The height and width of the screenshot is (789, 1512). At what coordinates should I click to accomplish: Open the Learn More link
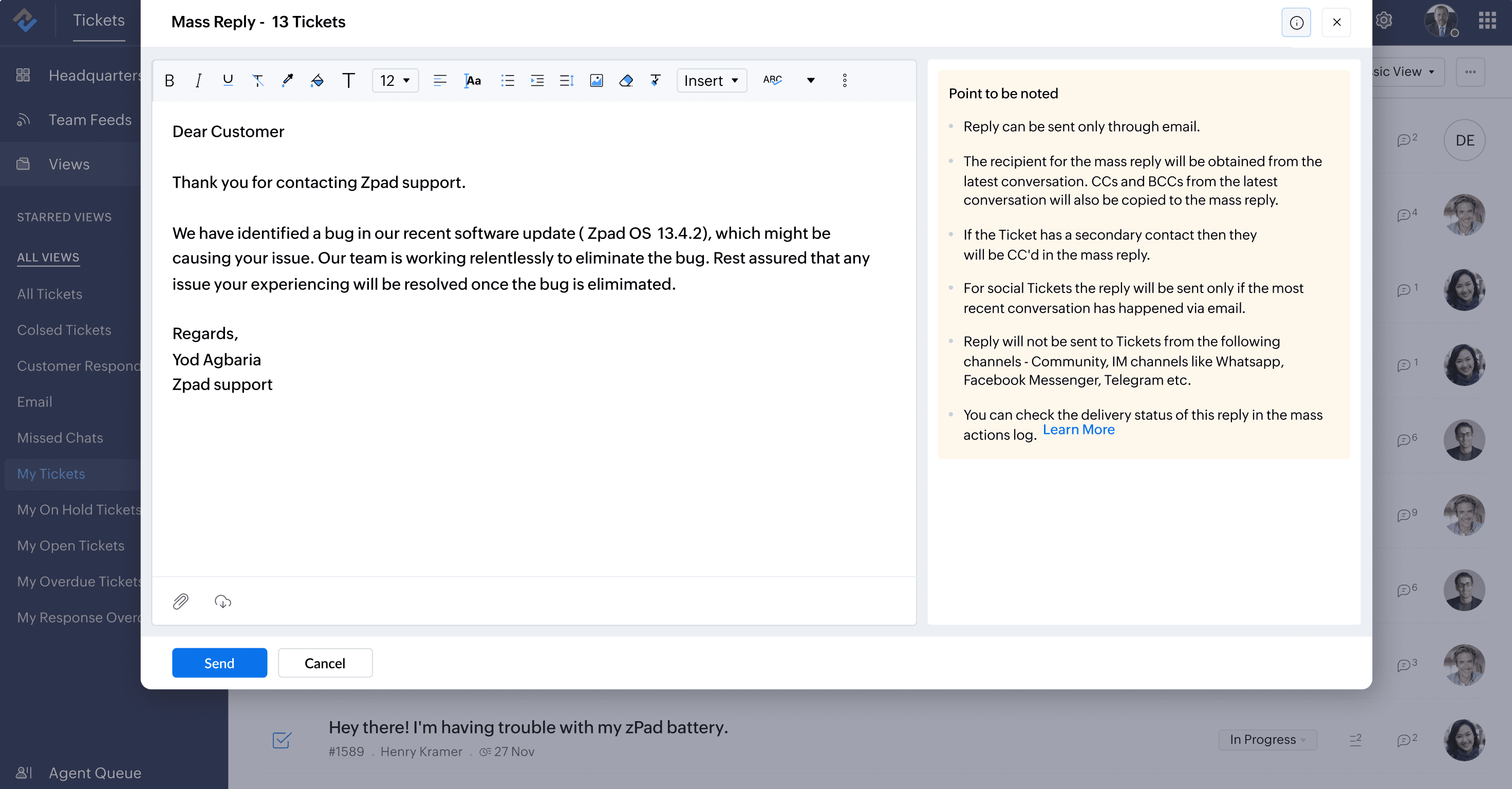1078,430
